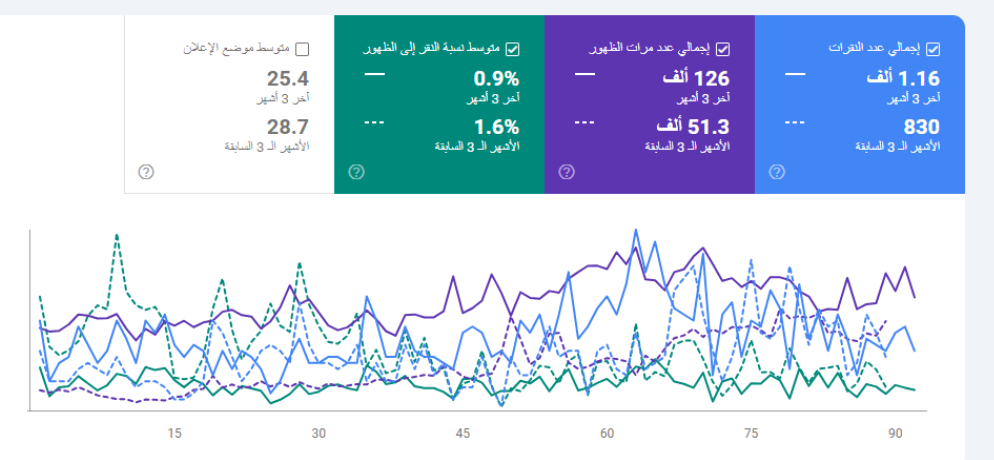Click day 45 on chart axis

pyautogui.click(x=463, y=433)
